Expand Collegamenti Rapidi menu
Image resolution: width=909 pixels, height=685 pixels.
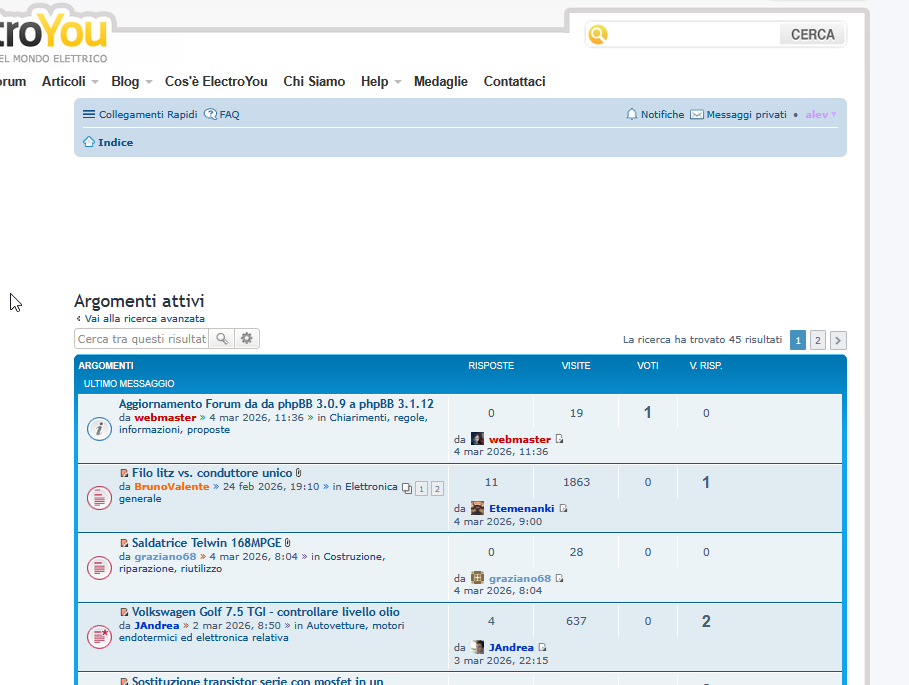(140, 115)
